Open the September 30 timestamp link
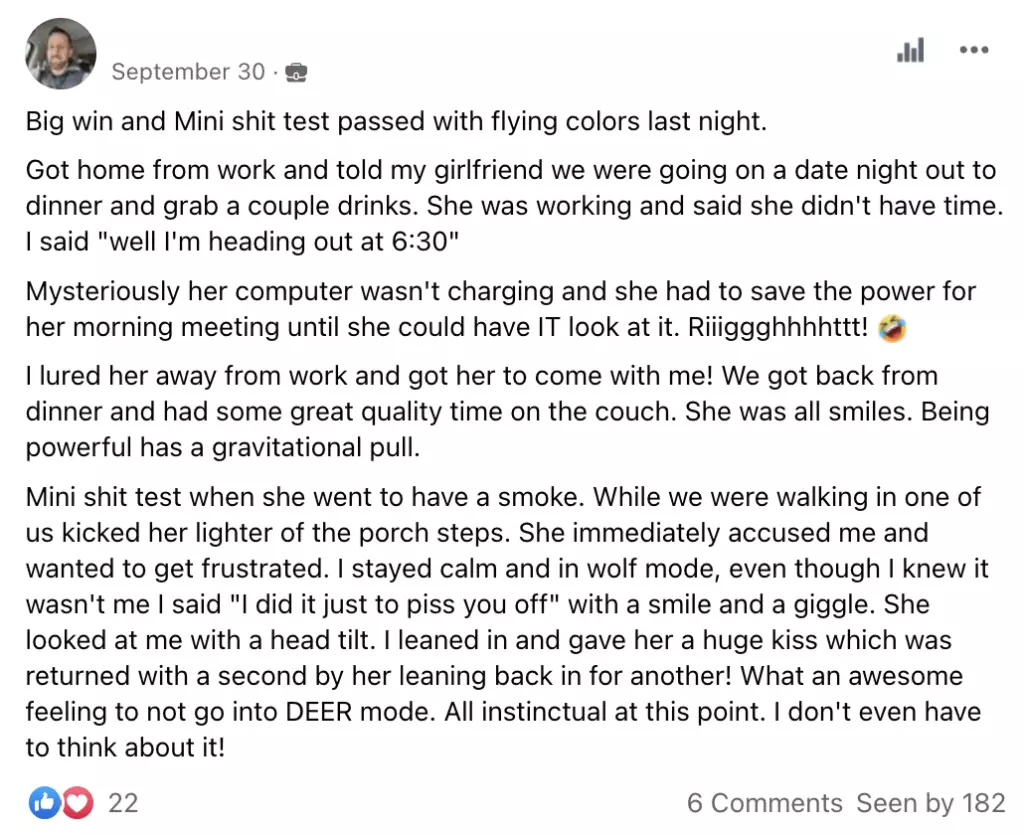The width and height of the screenshot is (1024, 835). click(x=188, y=72)
